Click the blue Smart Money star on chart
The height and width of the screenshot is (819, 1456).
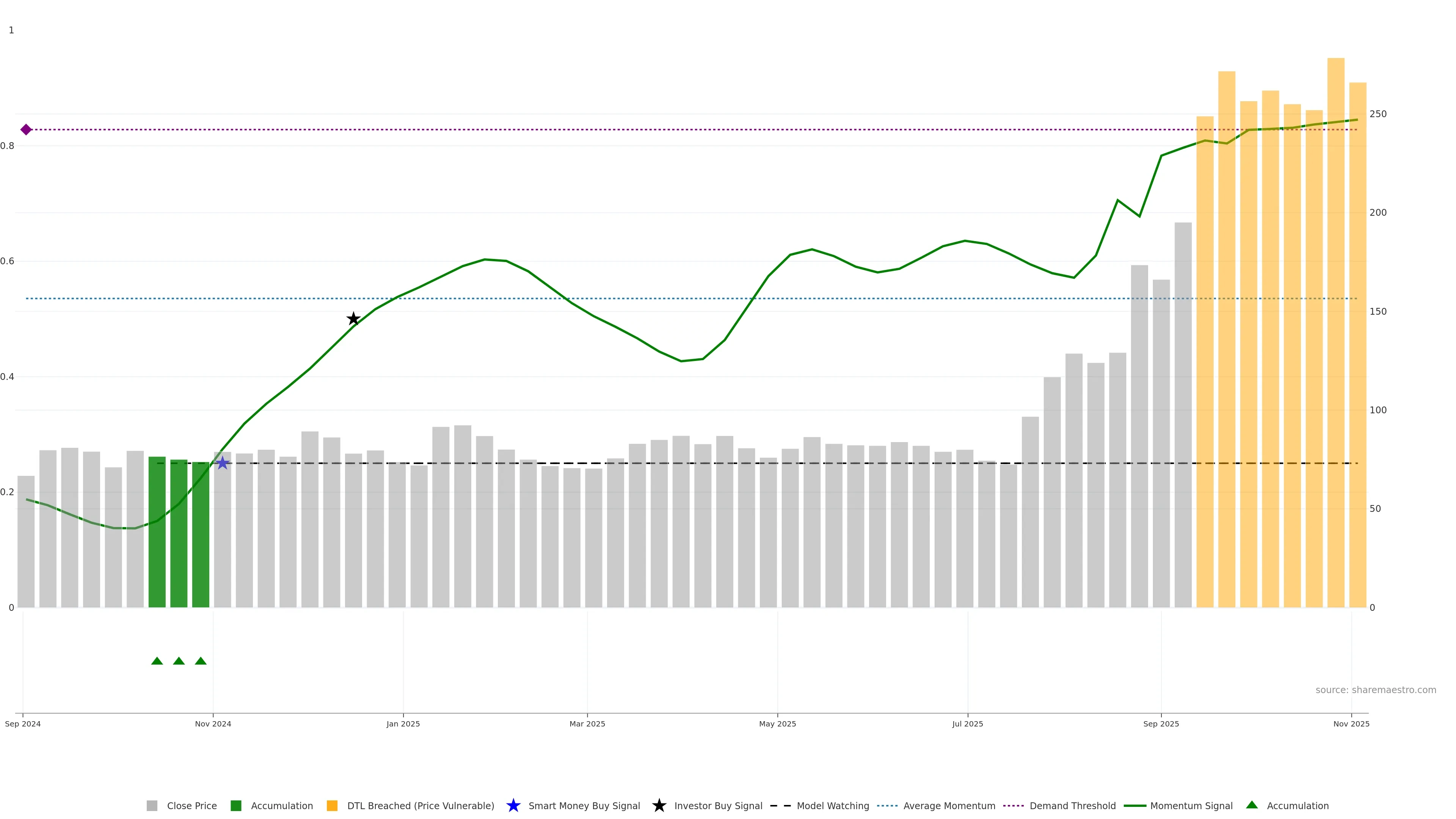[x=223, y=463]
